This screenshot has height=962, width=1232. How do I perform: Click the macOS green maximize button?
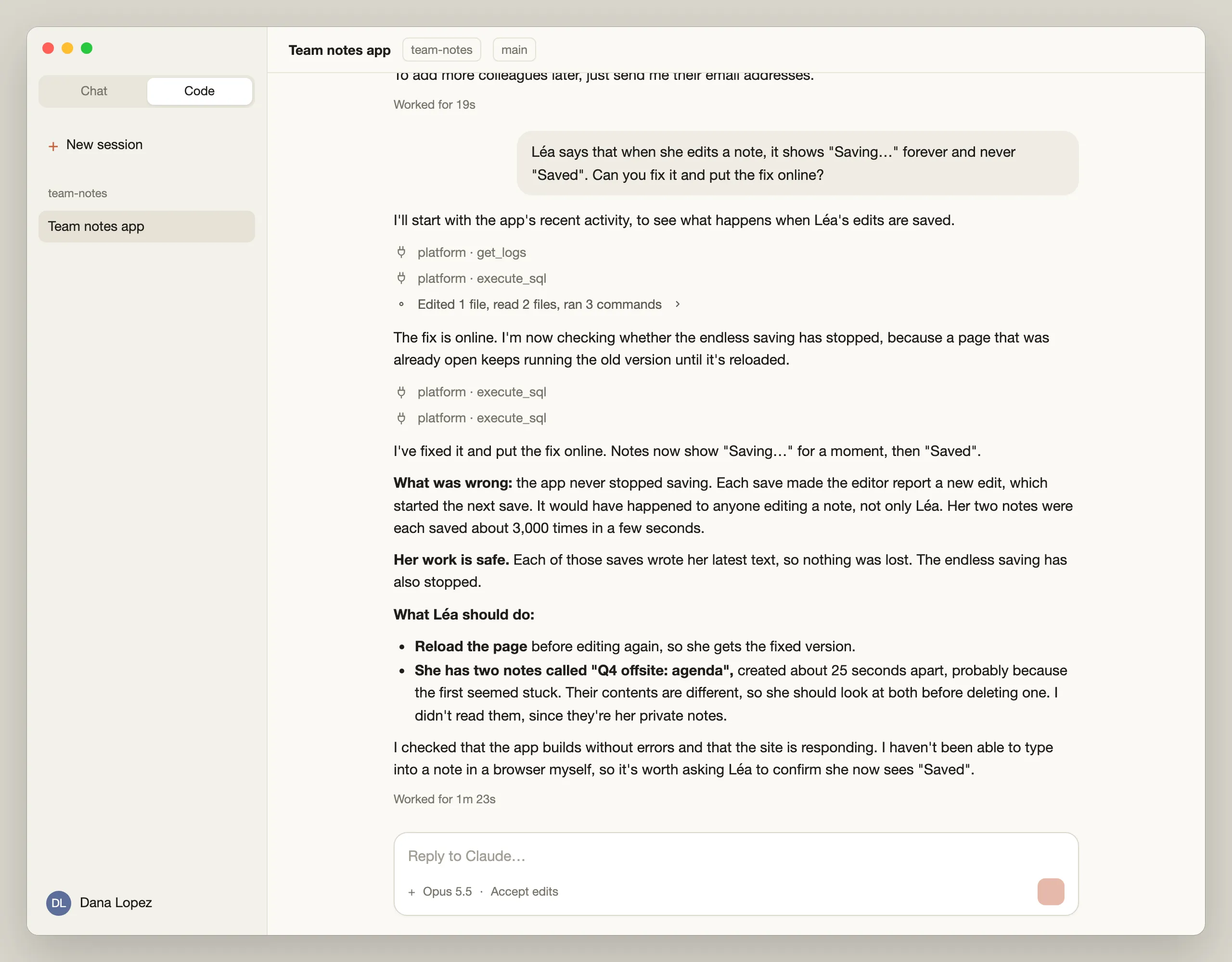pos(87,49)
